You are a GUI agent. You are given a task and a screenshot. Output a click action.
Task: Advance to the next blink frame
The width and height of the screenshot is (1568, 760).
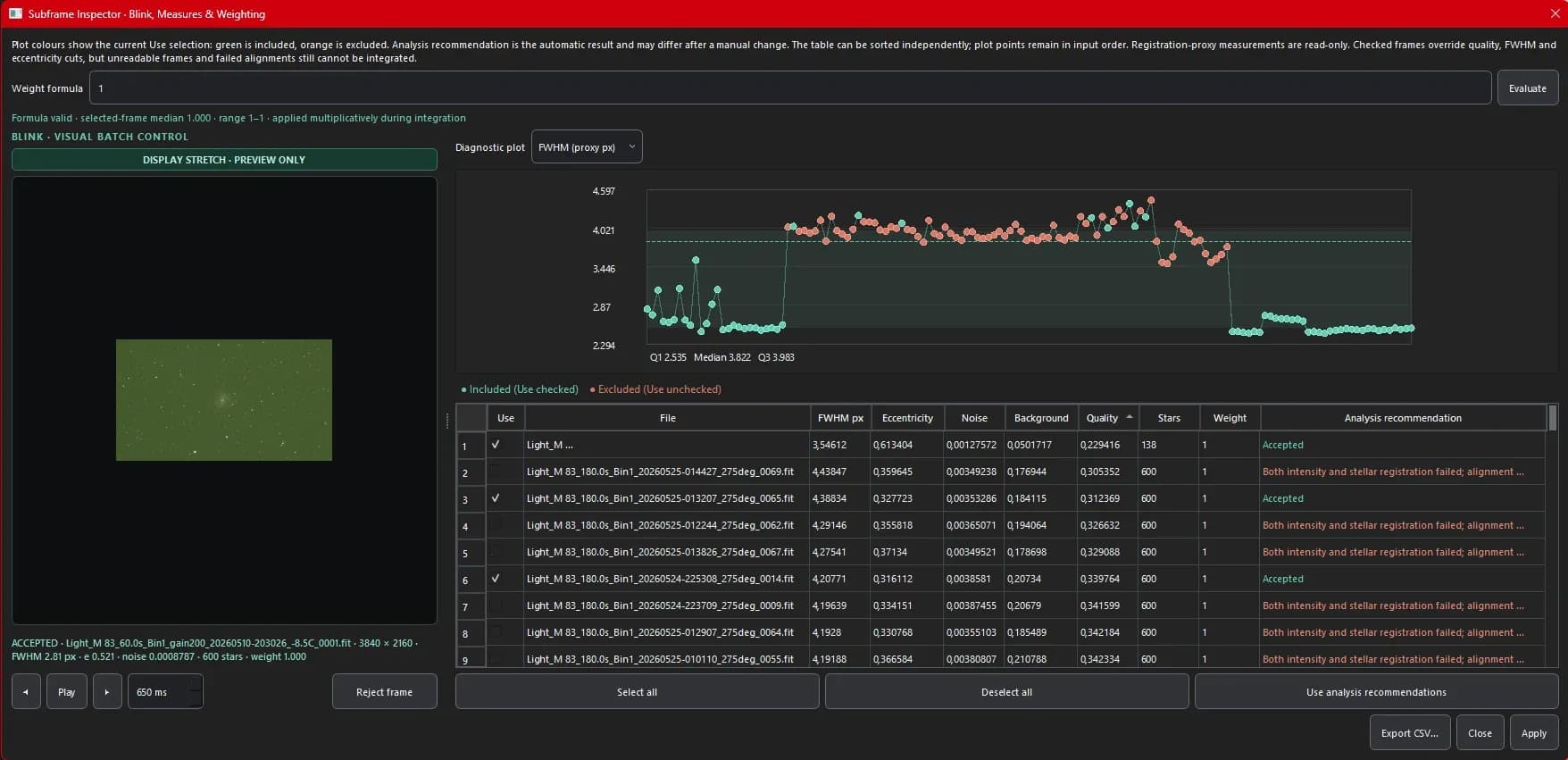point(107,692)
